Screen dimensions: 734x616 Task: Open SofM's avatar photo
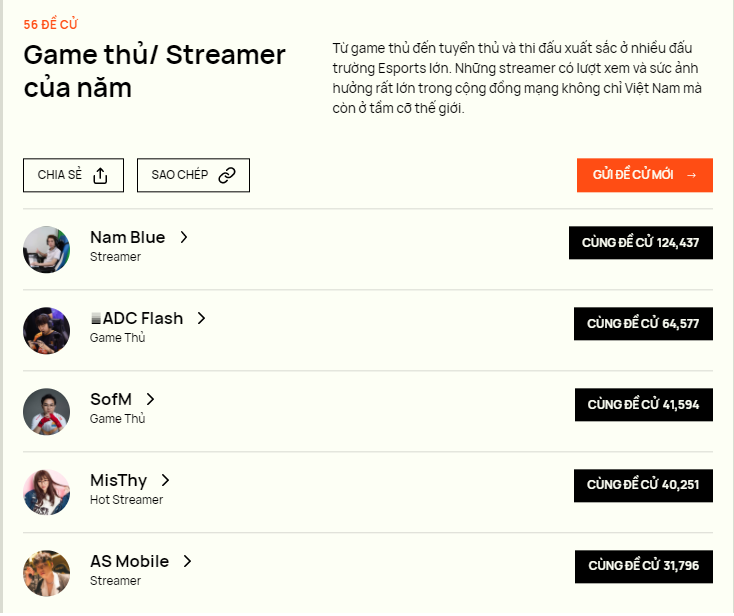coord(46,411)
